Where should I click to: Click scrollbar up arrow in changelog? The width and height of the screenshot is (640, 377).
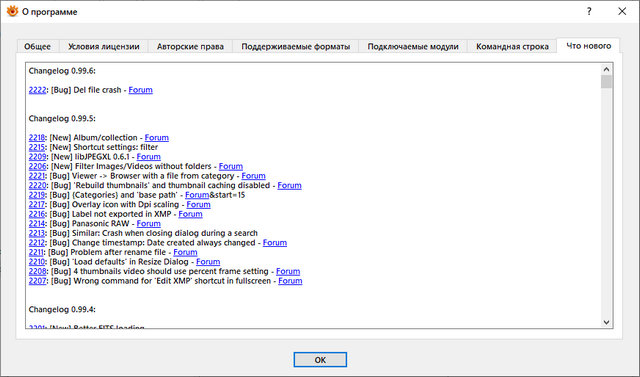pos(606,69)
